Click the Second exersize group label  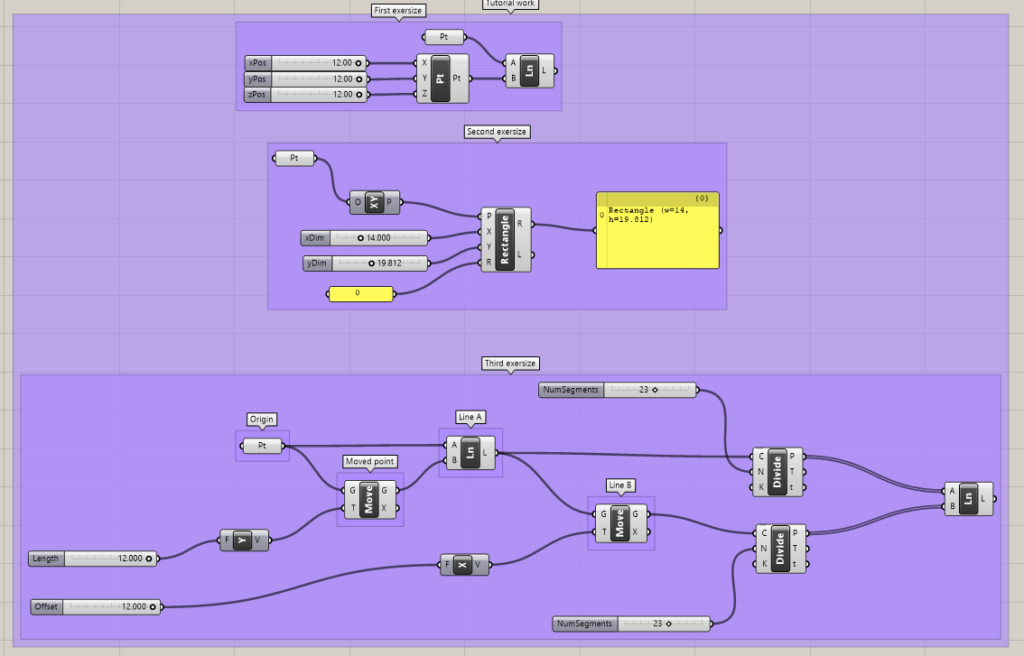click(x=497, y=131)
